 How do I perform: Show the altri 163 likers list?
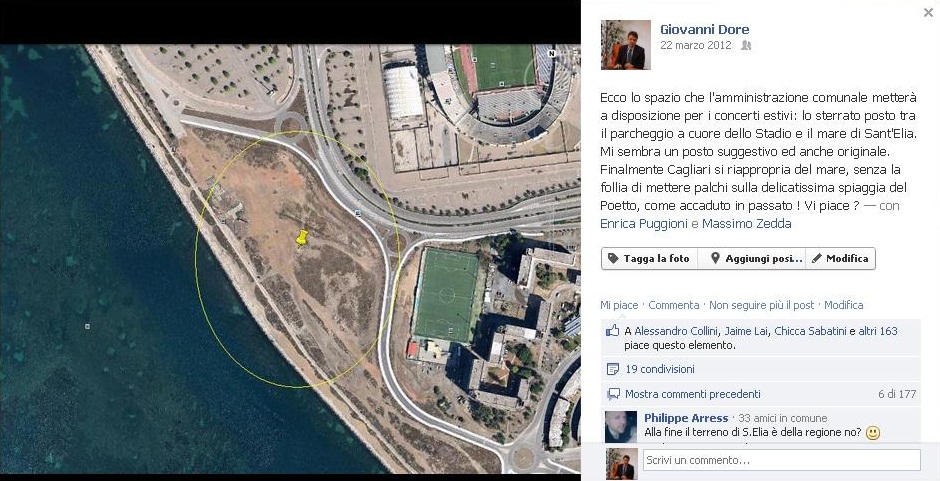[x=878, y=330]
